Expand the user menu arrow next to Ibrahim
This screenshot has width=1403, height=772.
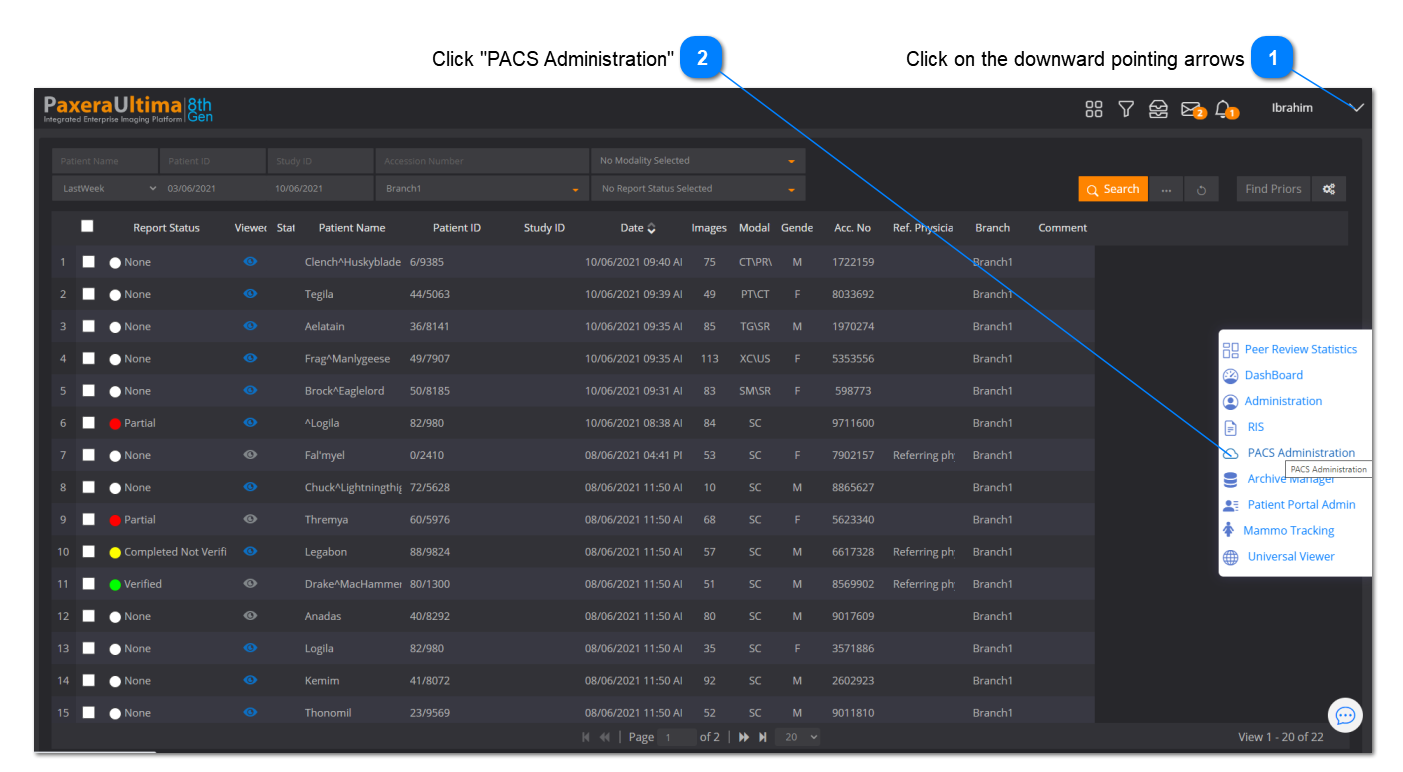click(x=1357, y=108)
